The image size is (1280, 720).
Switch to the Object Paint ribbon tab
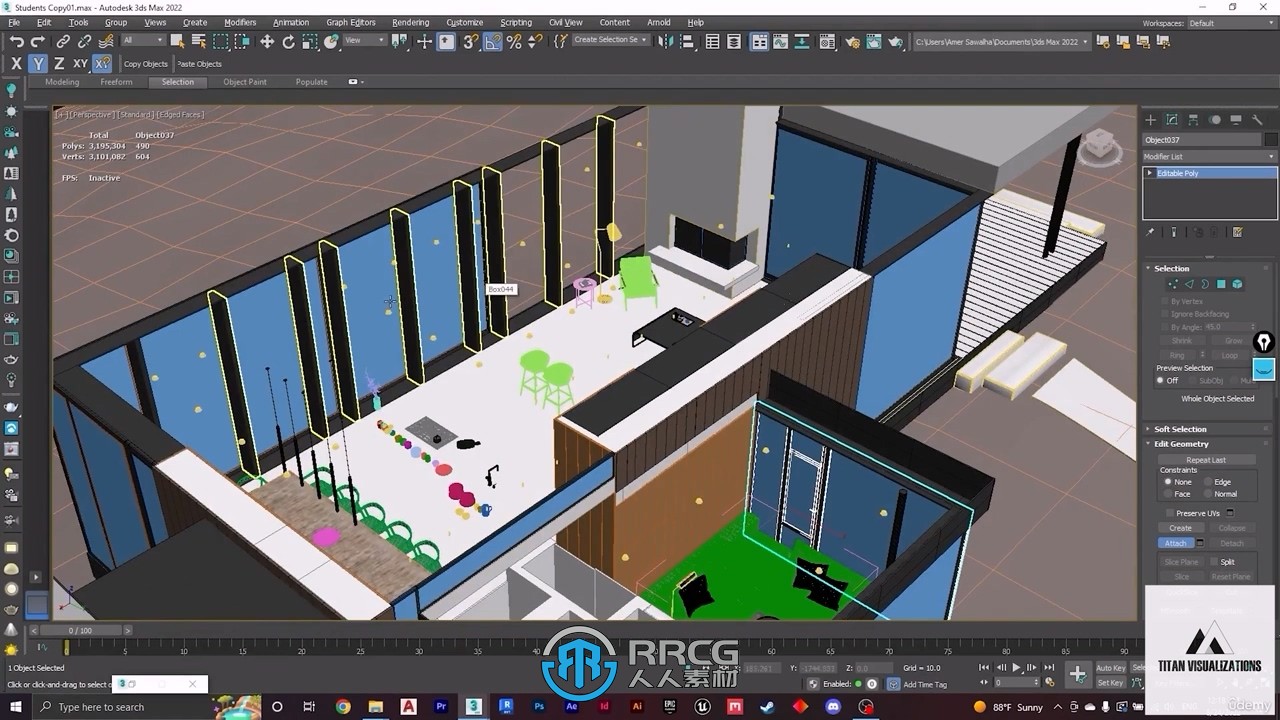point(245,82)
